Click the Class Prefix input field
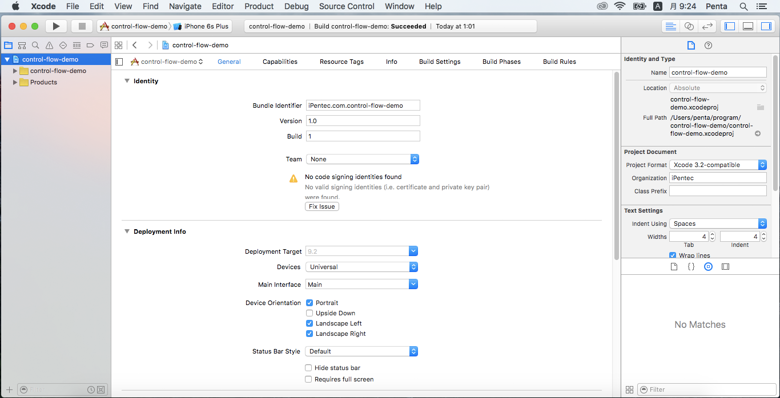 718,191
